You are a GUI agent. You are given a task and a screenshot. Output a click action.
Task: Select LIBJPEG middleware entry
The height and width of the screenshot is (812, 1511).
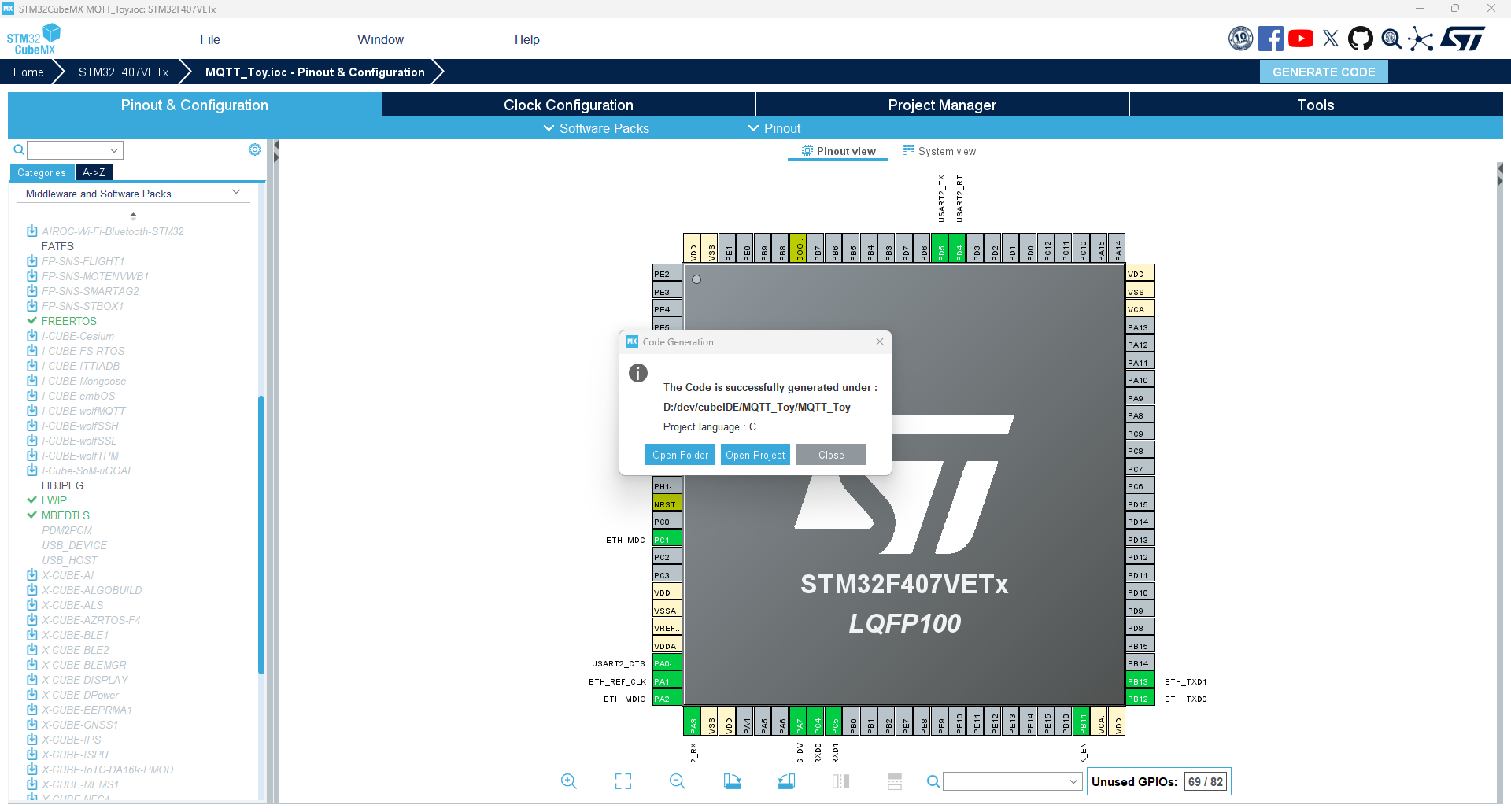pos(62,485)
